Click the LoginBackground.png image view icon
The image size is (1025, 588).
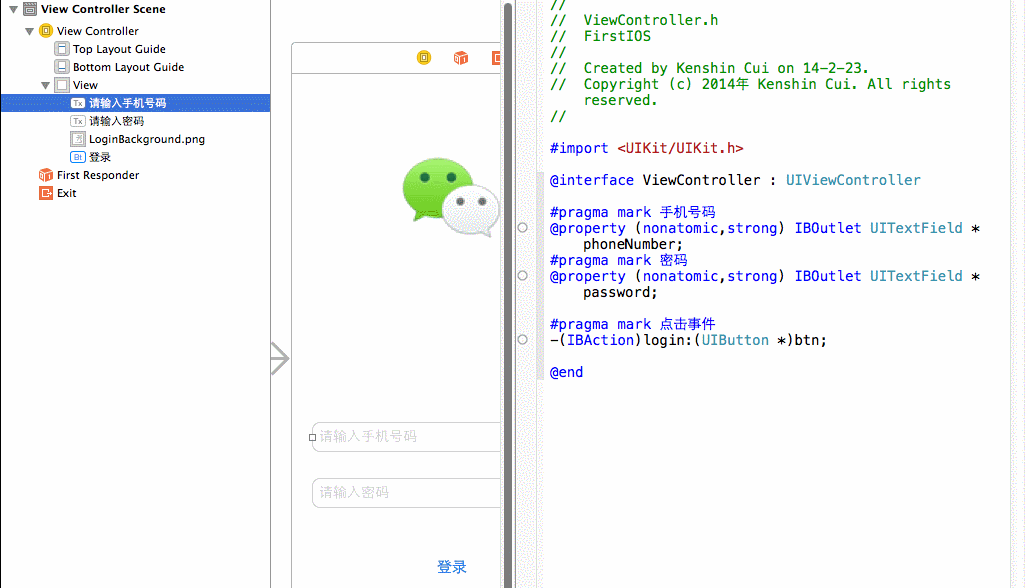click(x=78, y=139)
